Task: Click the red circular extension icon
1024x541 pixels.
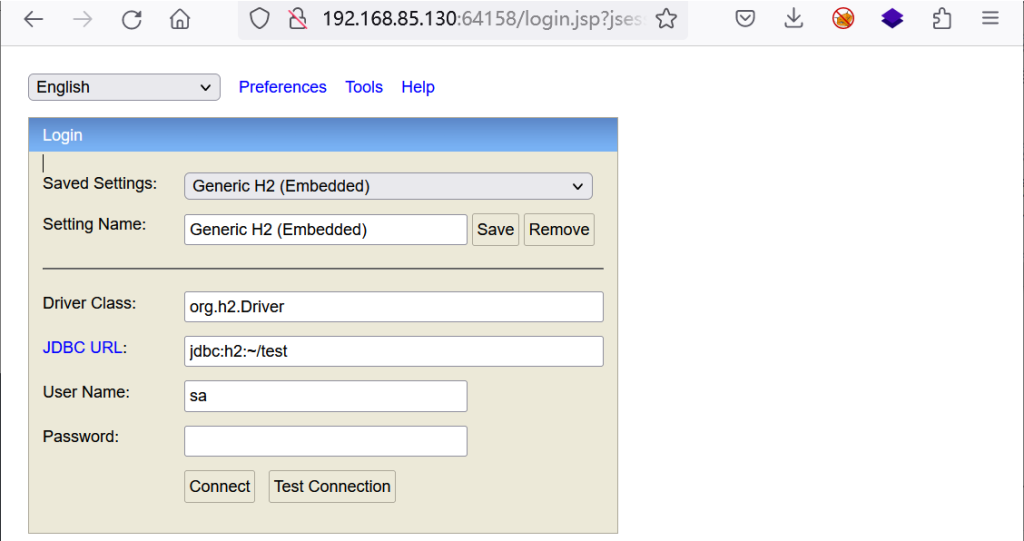Action: (x=843, y=19)
